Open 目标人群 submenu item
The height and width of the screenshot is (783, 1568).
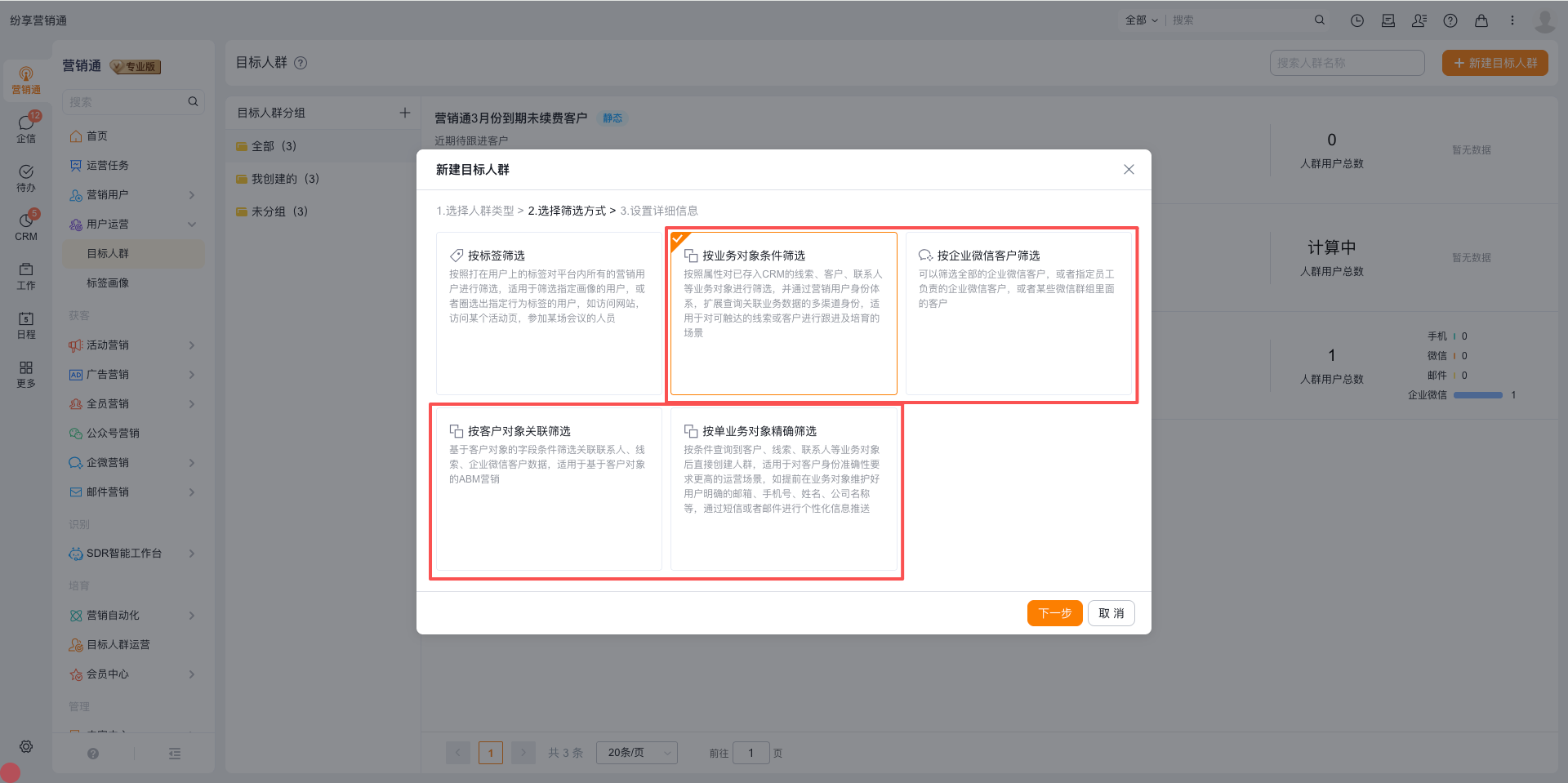[133, 254]
